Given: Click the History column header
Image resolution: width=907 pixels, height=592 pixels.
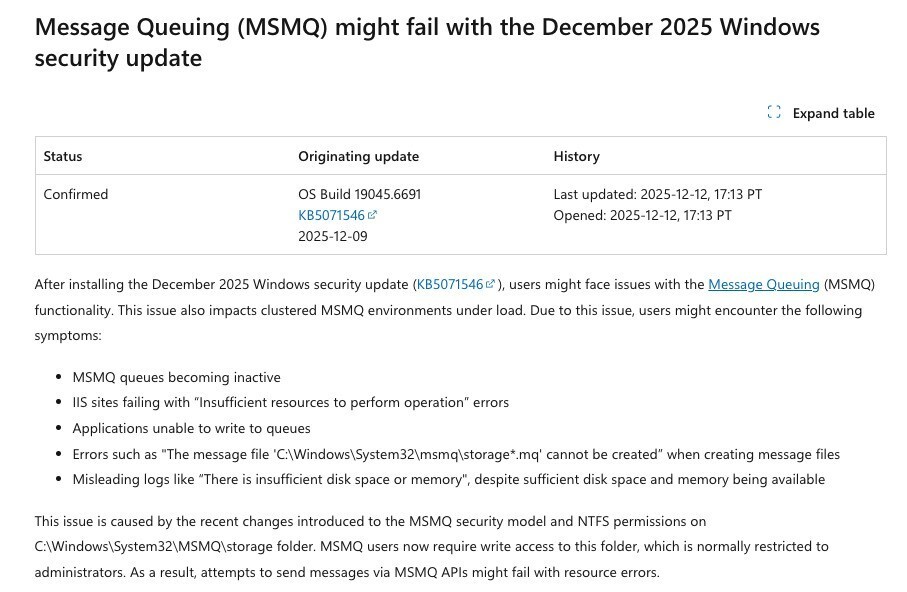Looking at the screenshot, I should [x=576, y=156].
